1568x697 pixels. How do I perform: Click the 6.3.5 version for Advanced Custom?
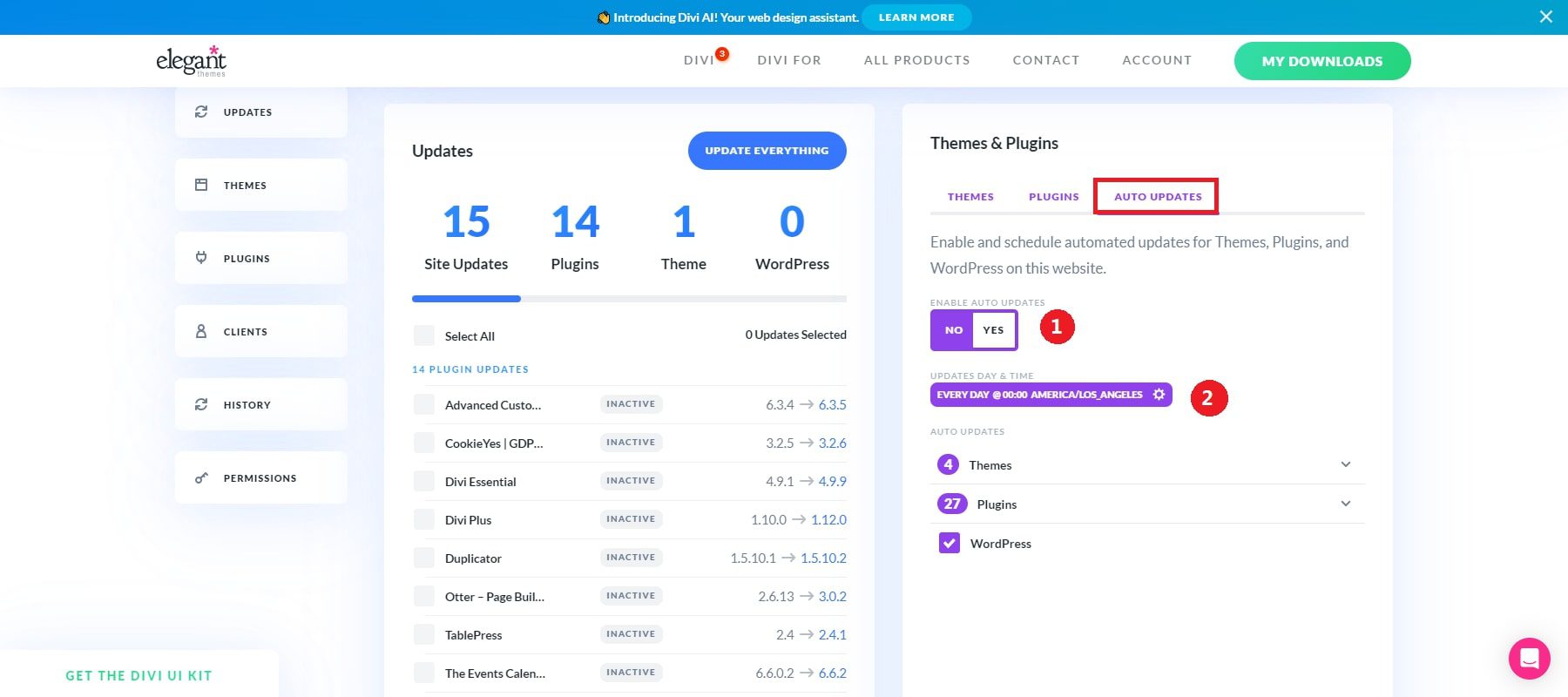click(832, 404)
